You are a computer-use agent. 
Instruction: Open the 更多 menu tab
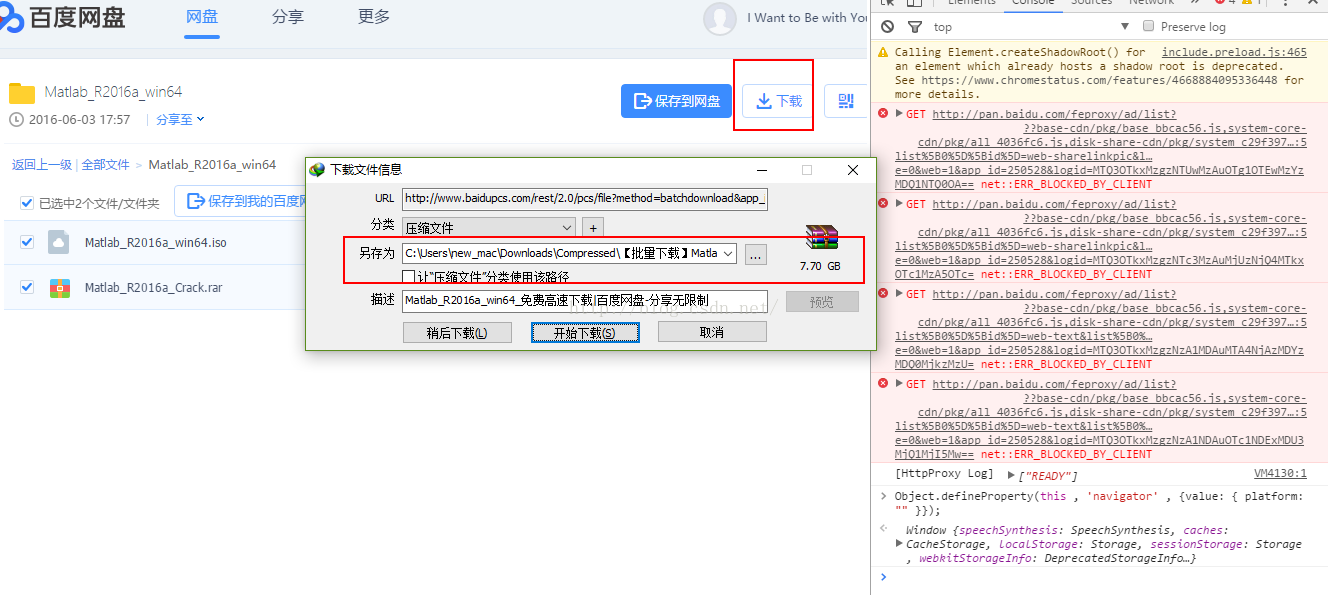[x=374, y=17]
